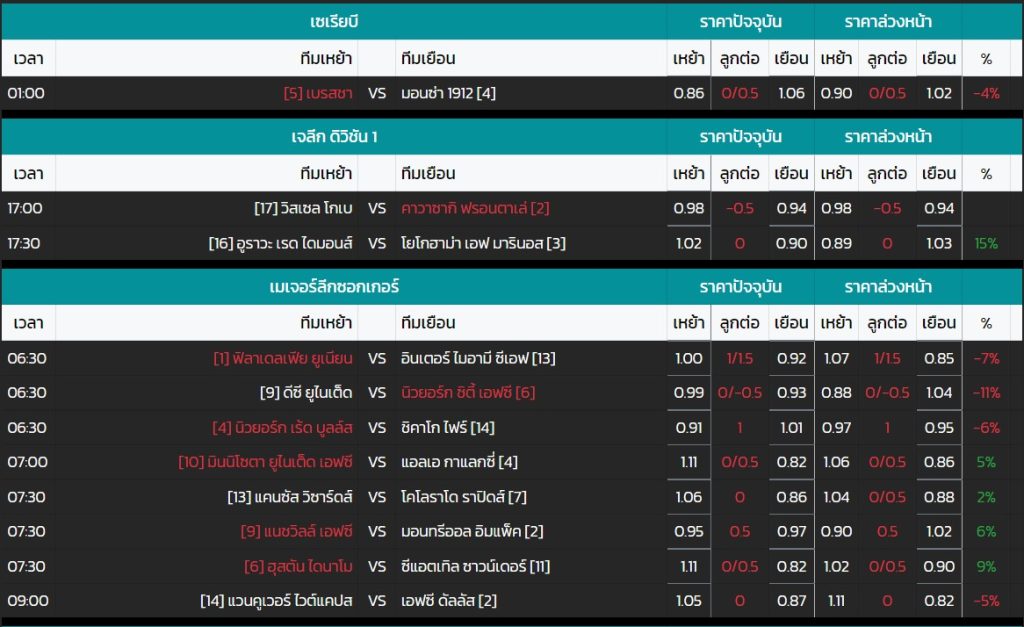This screenshot has width=1024, height=627.
Task: Select away team มอนทรีออล อิมแพ็ค [2]
Action: pyautogui.click(x=472, y=531)
